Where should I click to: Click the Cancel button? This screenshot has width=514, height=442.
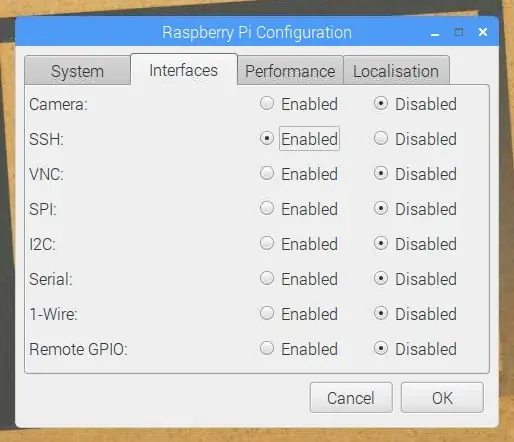click(x=351, y=398)
